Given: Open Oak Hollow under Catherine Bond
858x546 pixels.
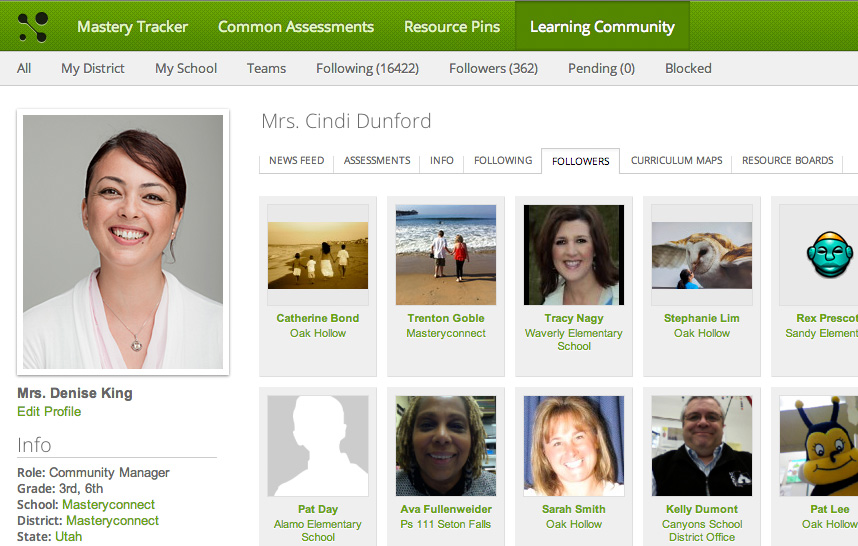Looking at the screenshot, I should (x=318, y=333).
